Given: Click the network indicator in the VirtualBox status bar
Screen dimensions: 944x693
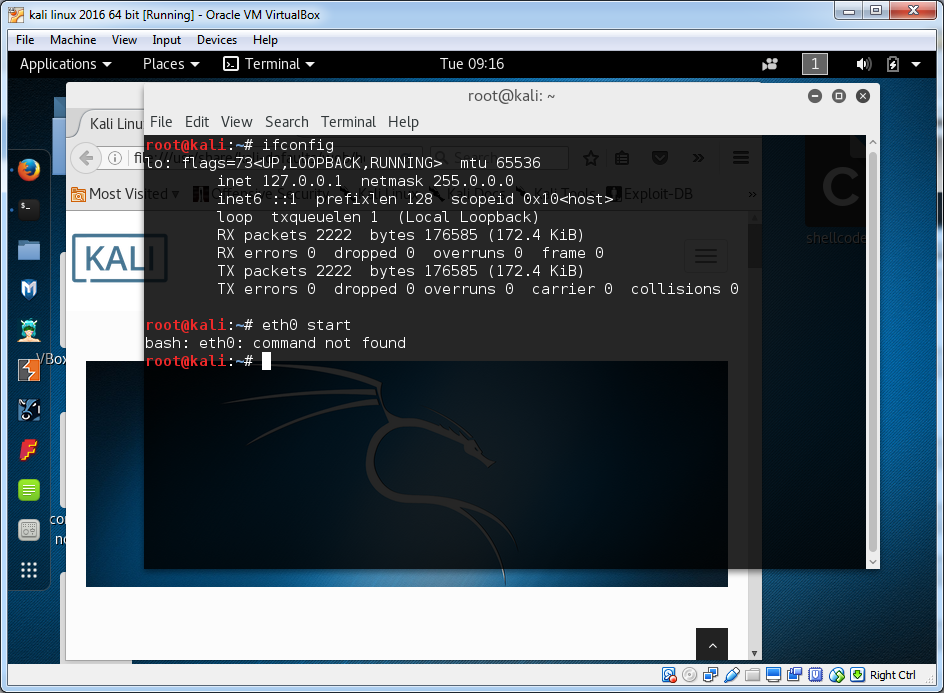Looking at the screenshot, I should (710, 675).
